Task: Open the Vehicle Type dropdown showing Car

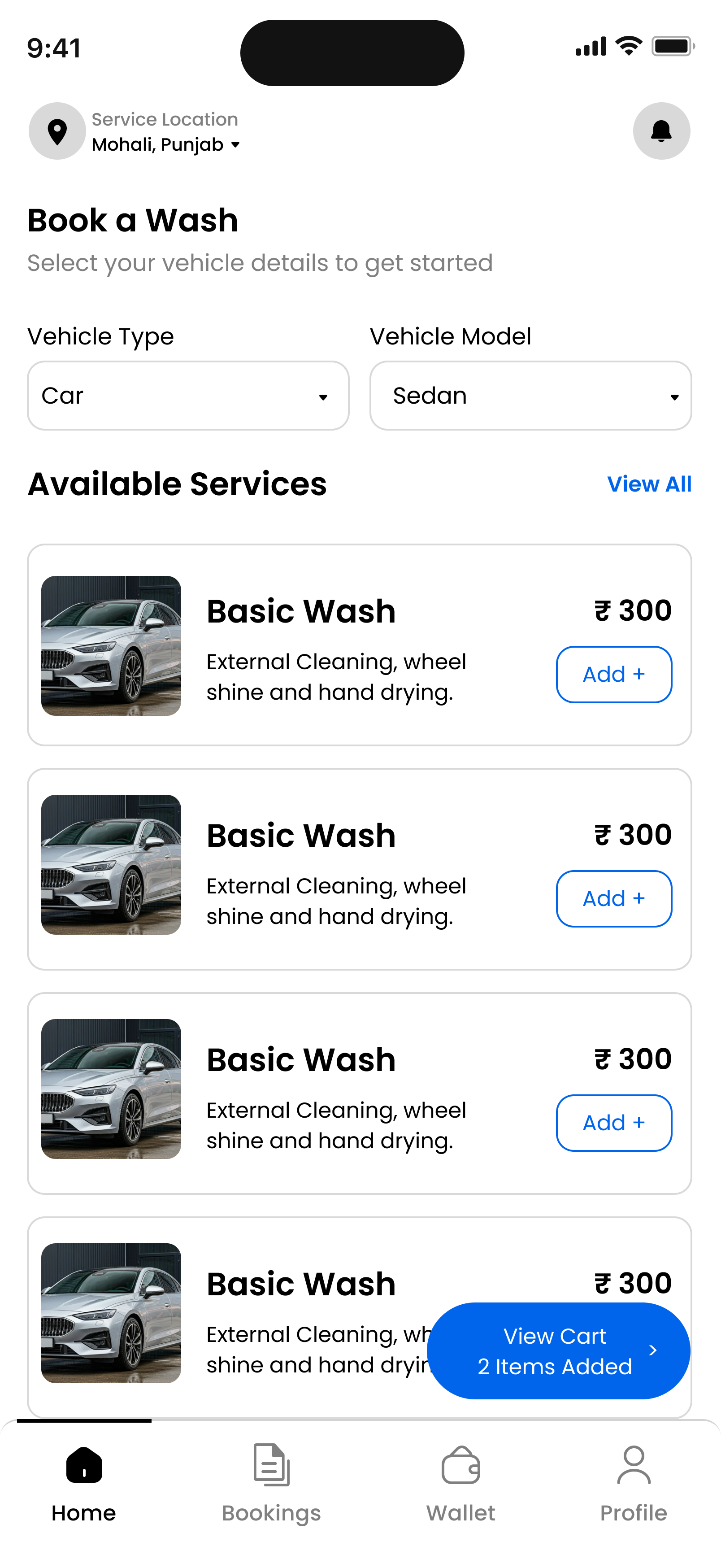Action: [x=188, y=396]
